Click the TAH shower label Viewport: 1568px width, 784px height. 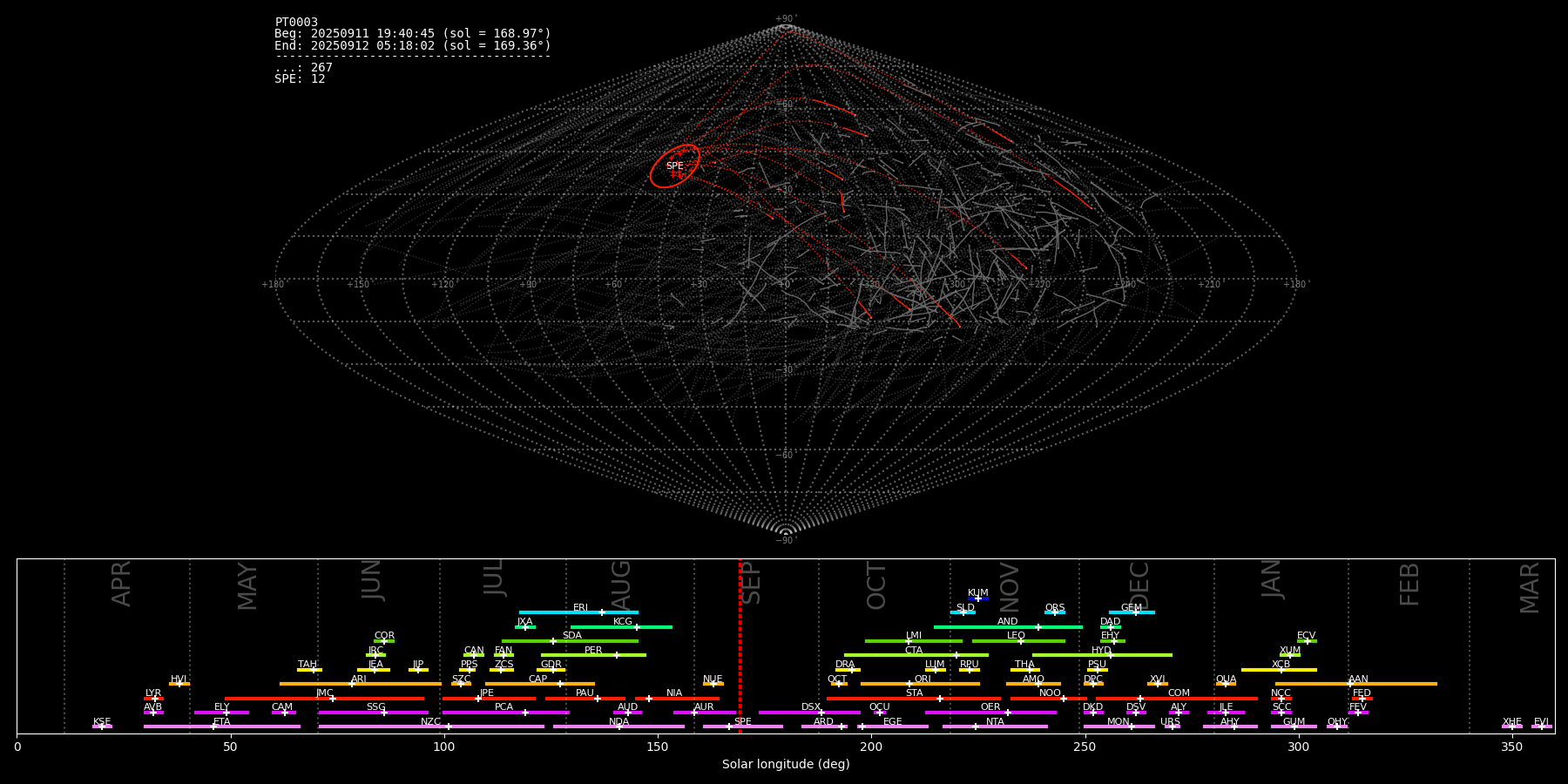click(x=308, y=664)
